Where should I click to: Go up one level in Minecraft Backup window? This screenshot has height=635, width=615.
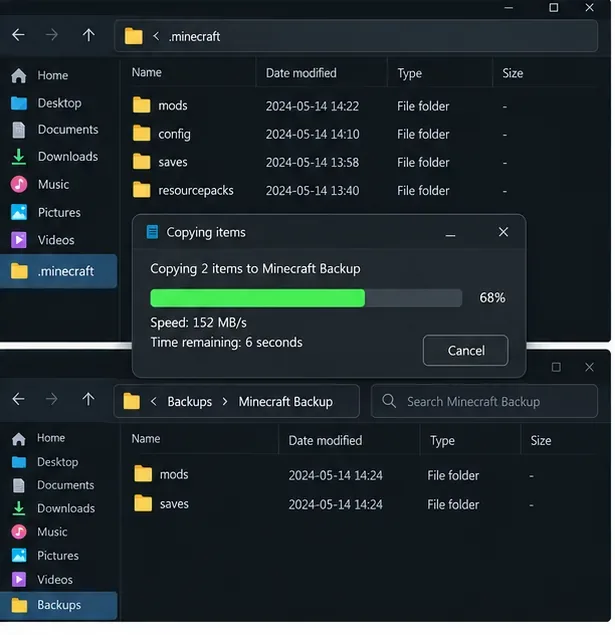tap(88, 399)
